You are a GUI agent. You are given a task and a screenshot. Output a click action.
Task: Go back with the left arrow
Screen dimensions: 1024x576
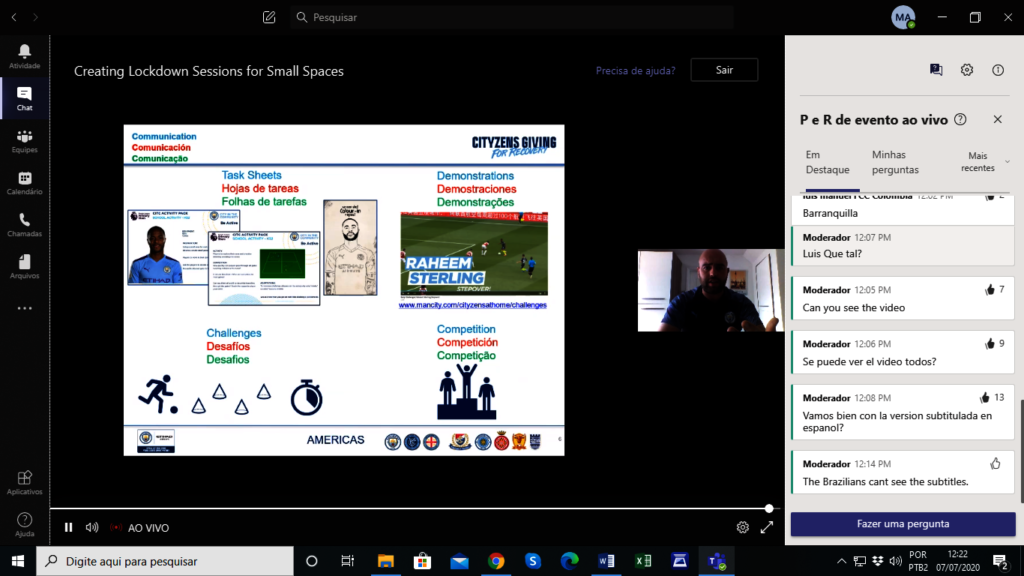click(x=14, y=18)
